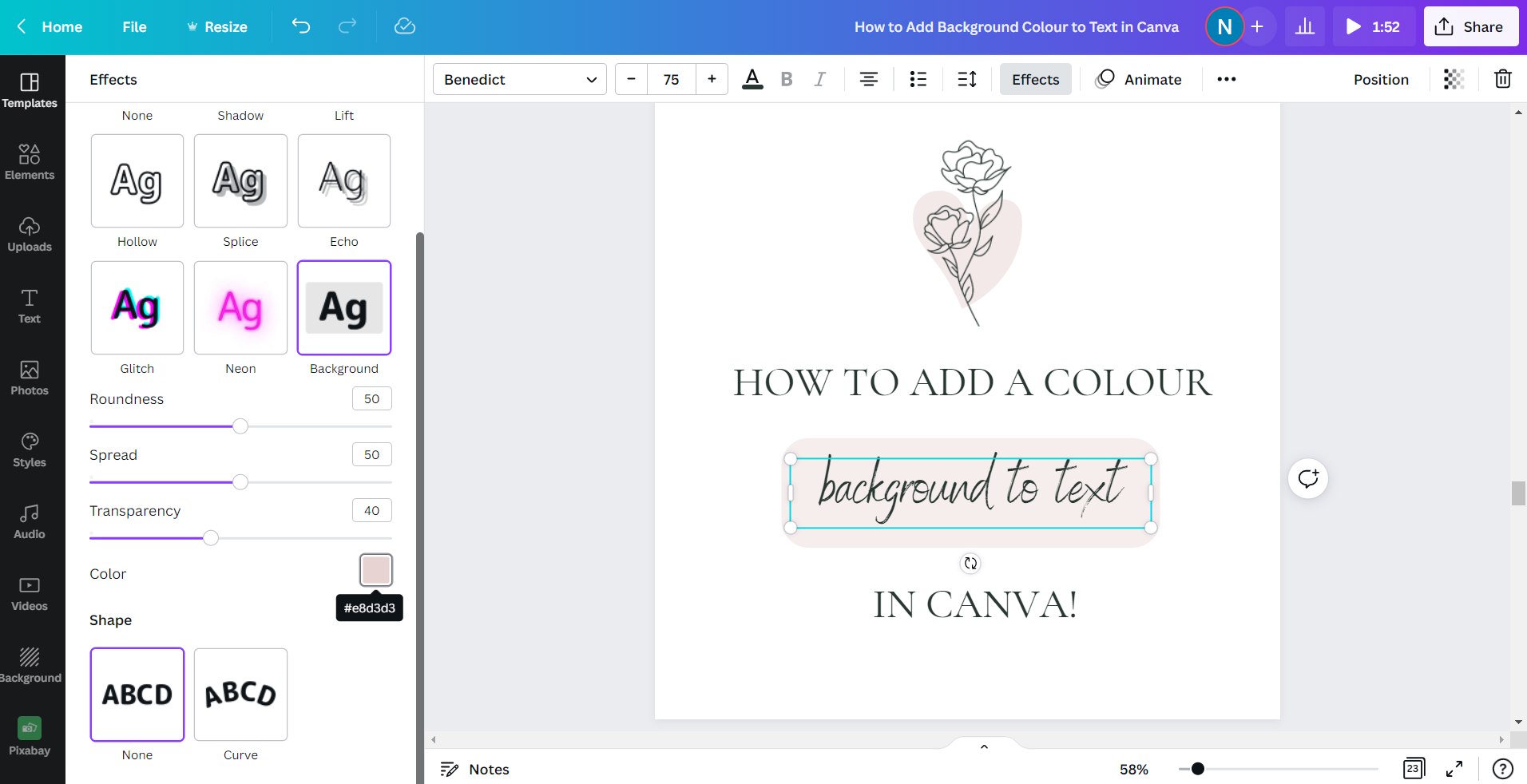Select the Echo text effect
1527x784 pixels.
[344, 180]
